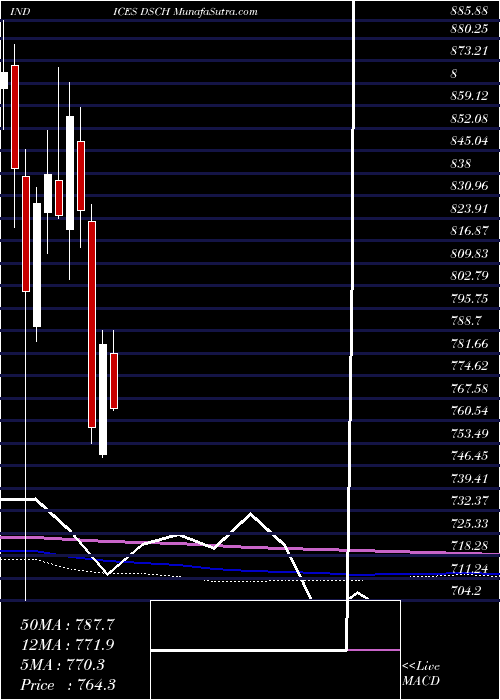Click the 795.75 price axis label

tap(468, 299)
